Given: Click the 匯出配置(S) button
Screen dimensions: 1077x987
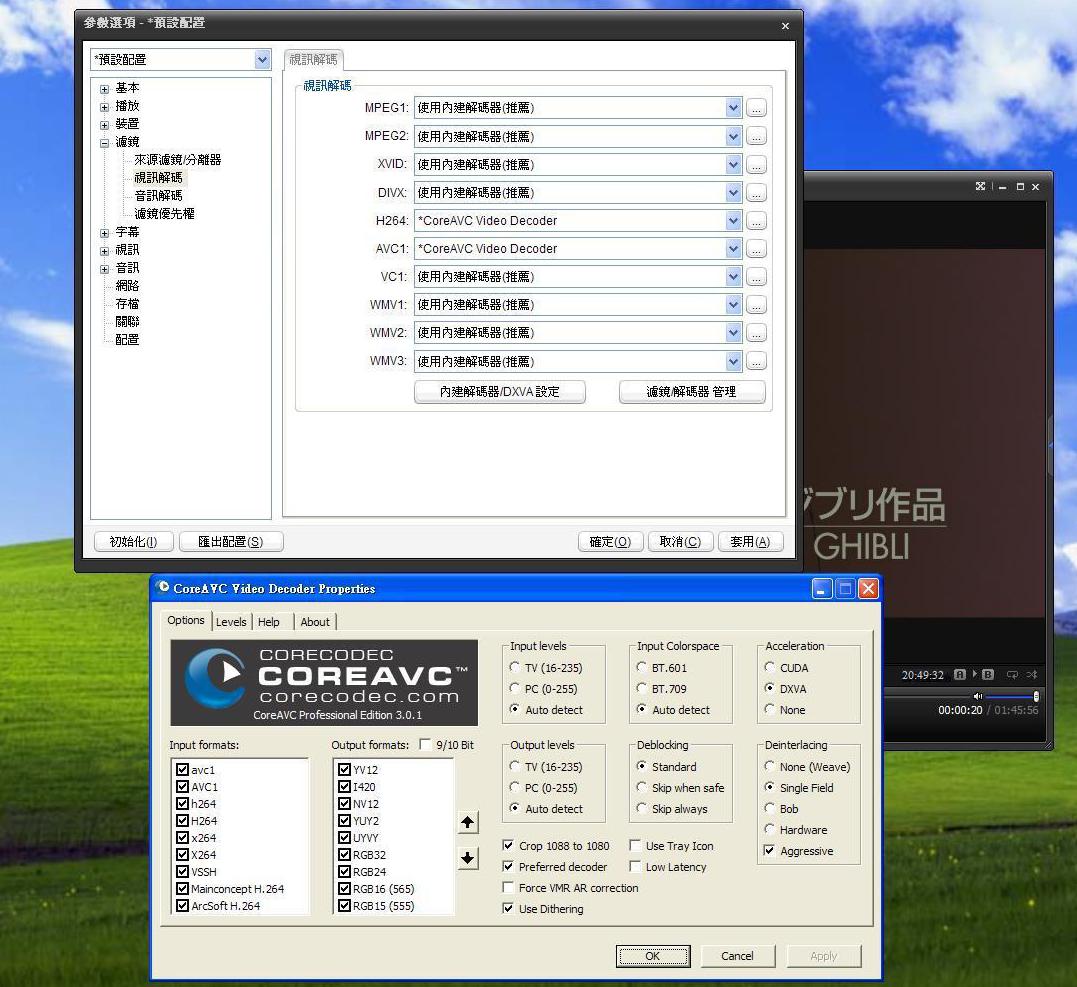Looking at the screenshot, I should 231,542.
